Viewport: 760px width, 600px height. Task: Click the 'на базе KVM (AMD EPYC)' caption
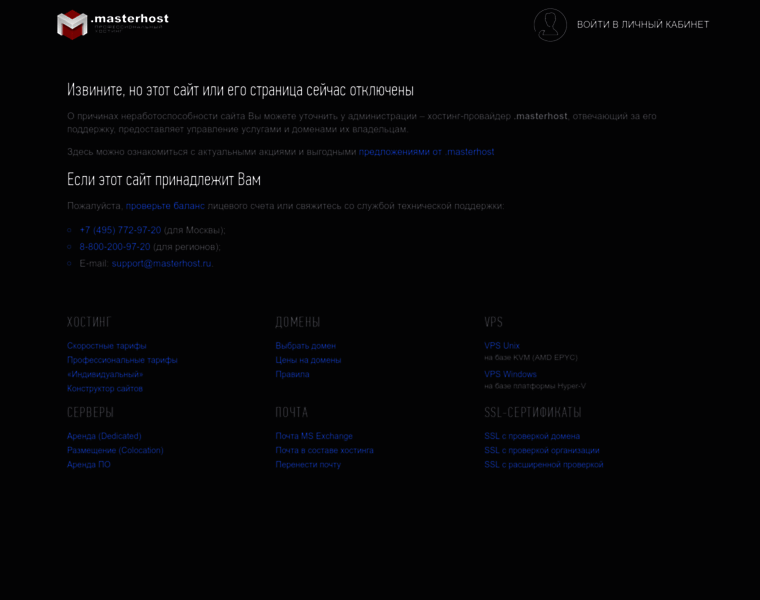tap(531, 358)
